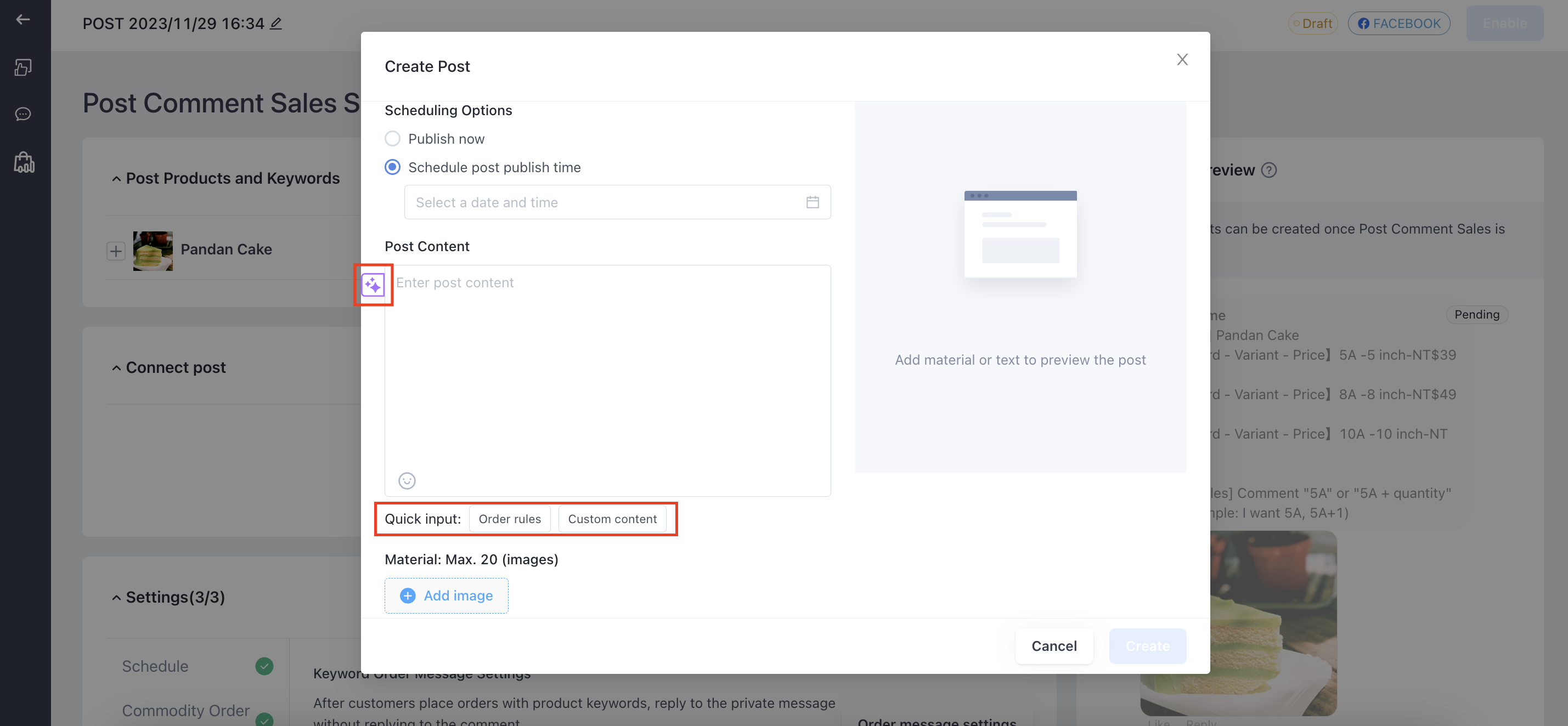
Task: Insert Custom content quick input
Action: [x=612, y=519]
